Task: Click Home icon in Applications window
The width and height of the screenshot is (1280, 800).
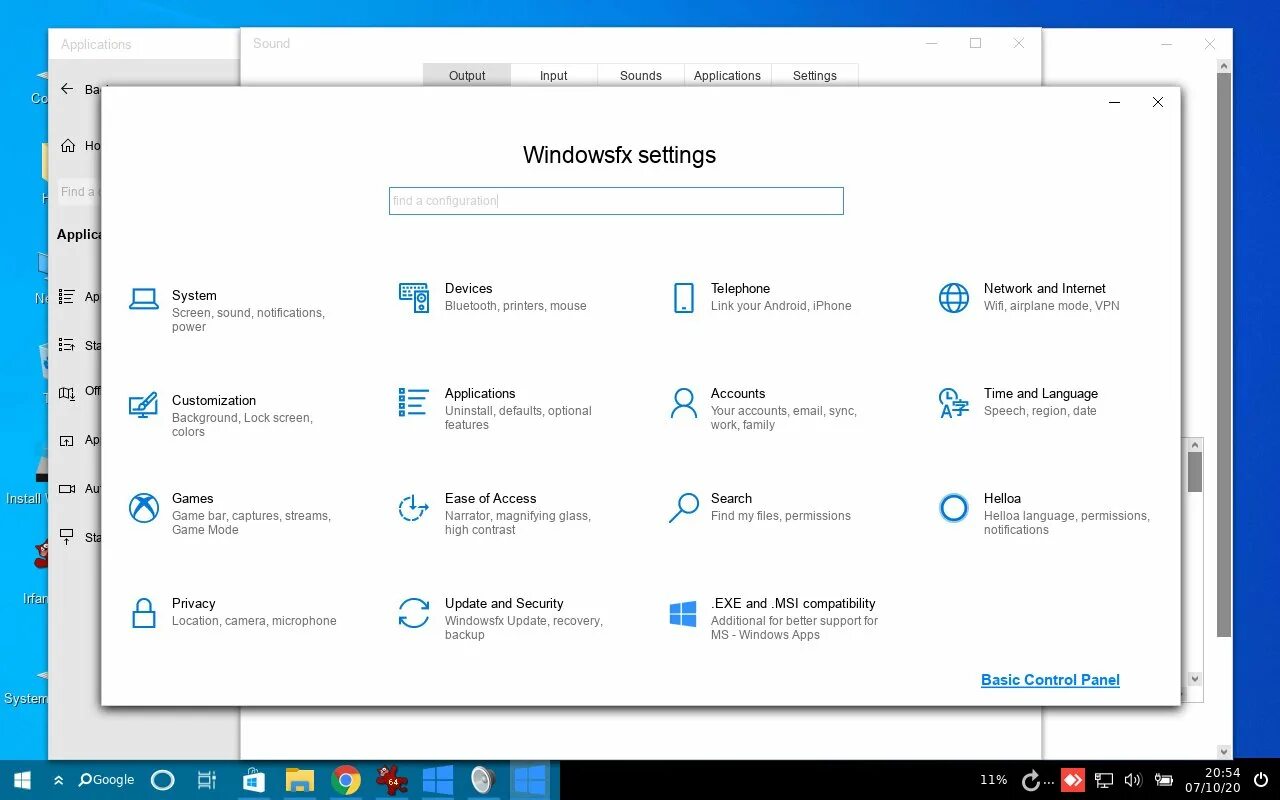Action: click(68, 146)
